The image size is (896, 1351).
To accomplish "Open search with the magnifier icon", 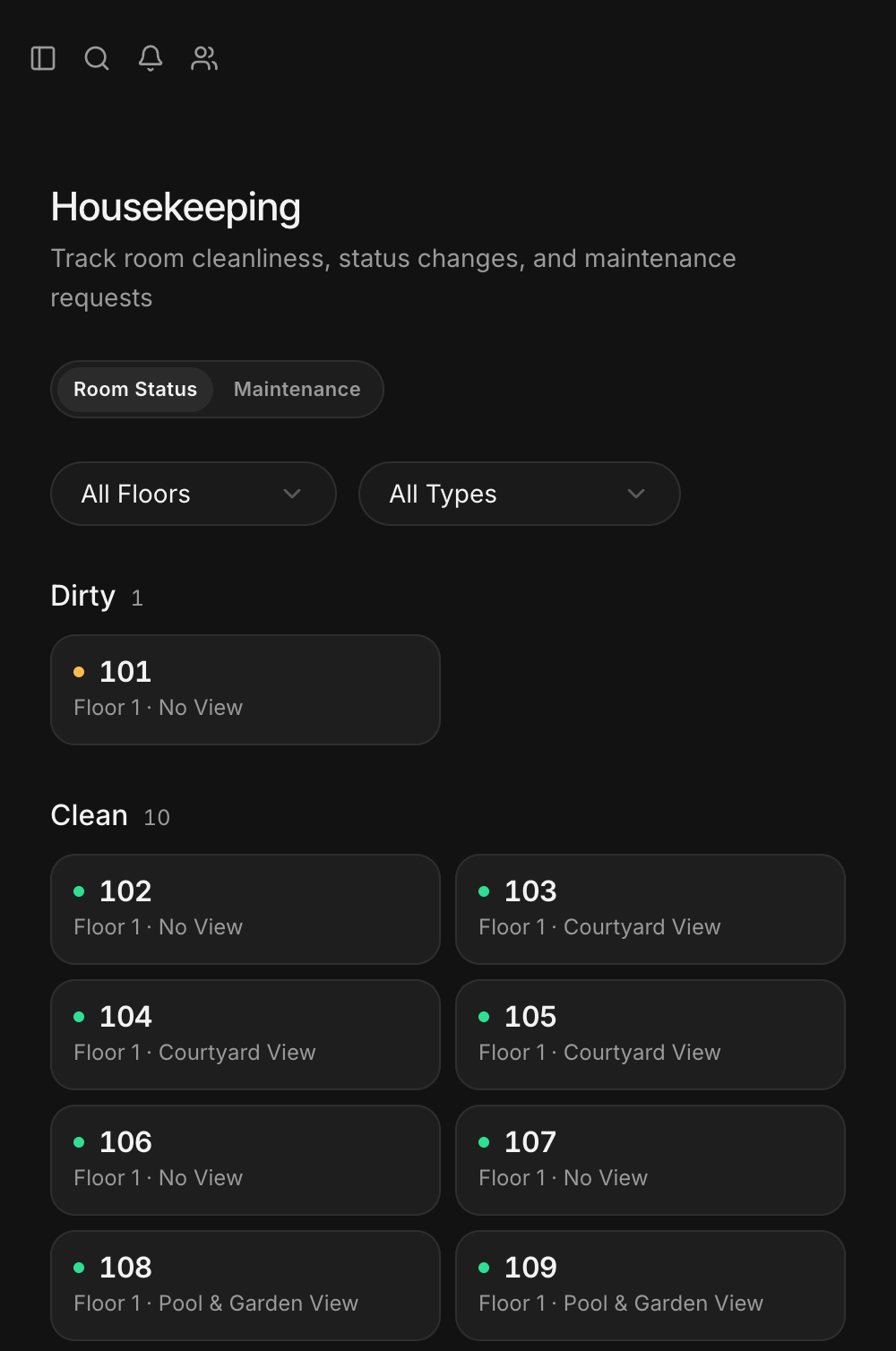I will (97, 58).
